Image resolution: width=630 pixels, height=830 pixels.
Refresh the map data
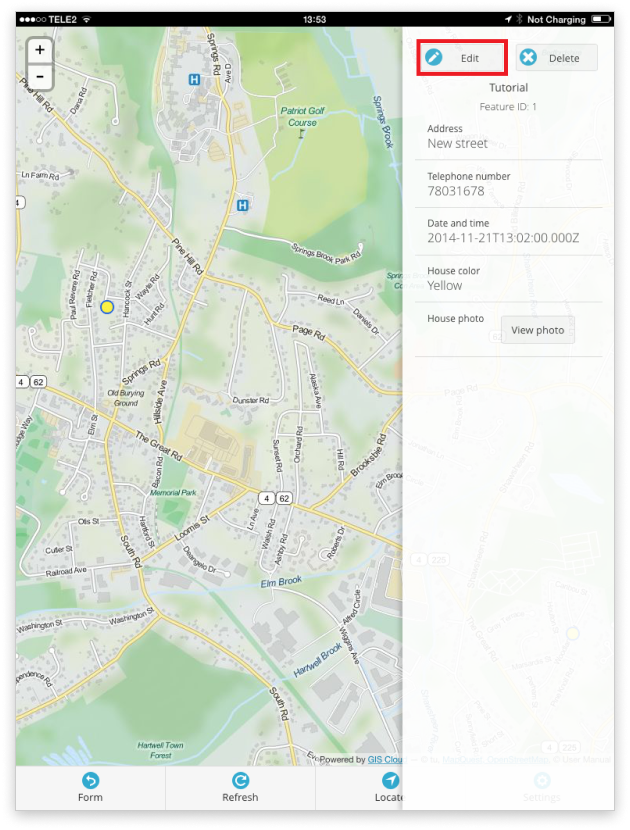[240, 788]
